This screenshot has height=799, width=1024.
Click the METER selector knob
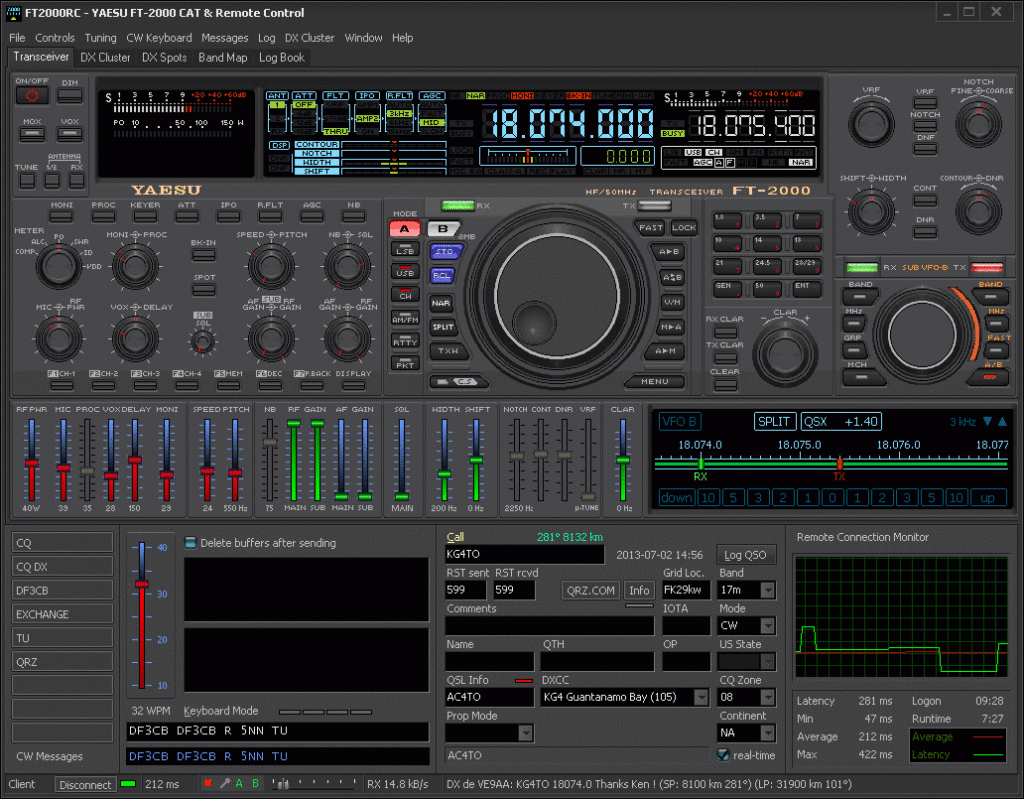tap(59, 267)
